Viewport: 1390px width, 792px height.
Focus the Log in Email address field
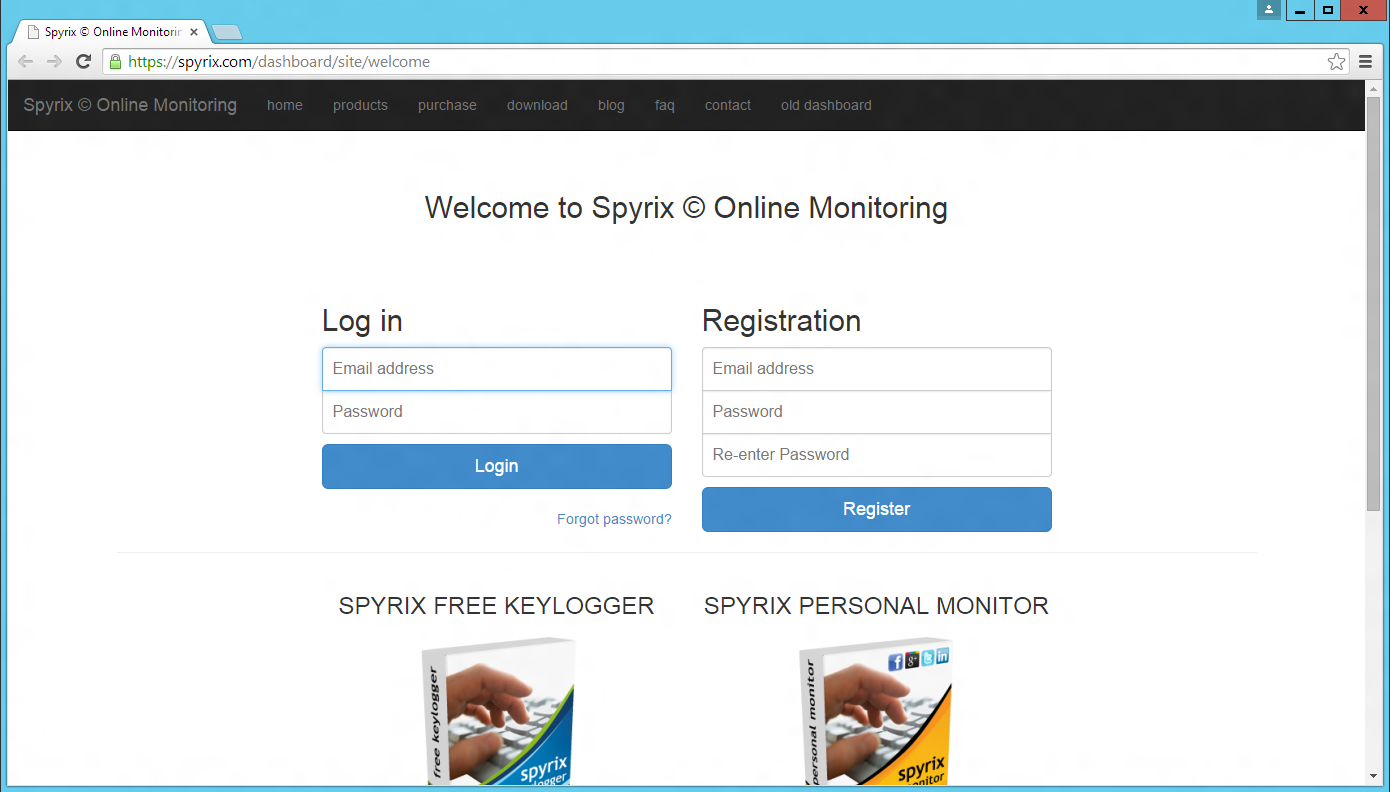(x=497, y=369)
